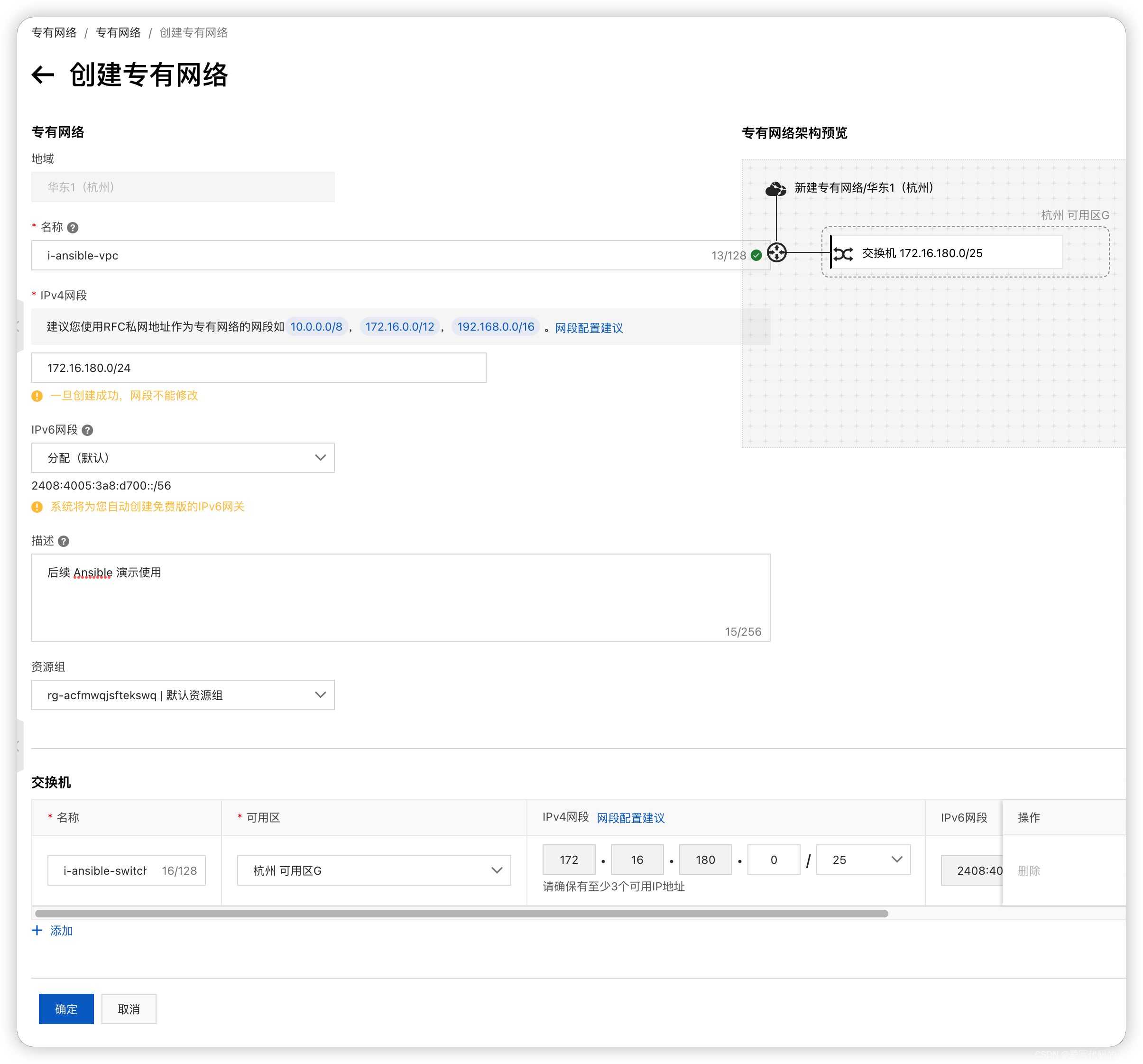Insert the suggested 172.16.0.0/12 CIDR

pyautogui.click(x=400, y=327)
